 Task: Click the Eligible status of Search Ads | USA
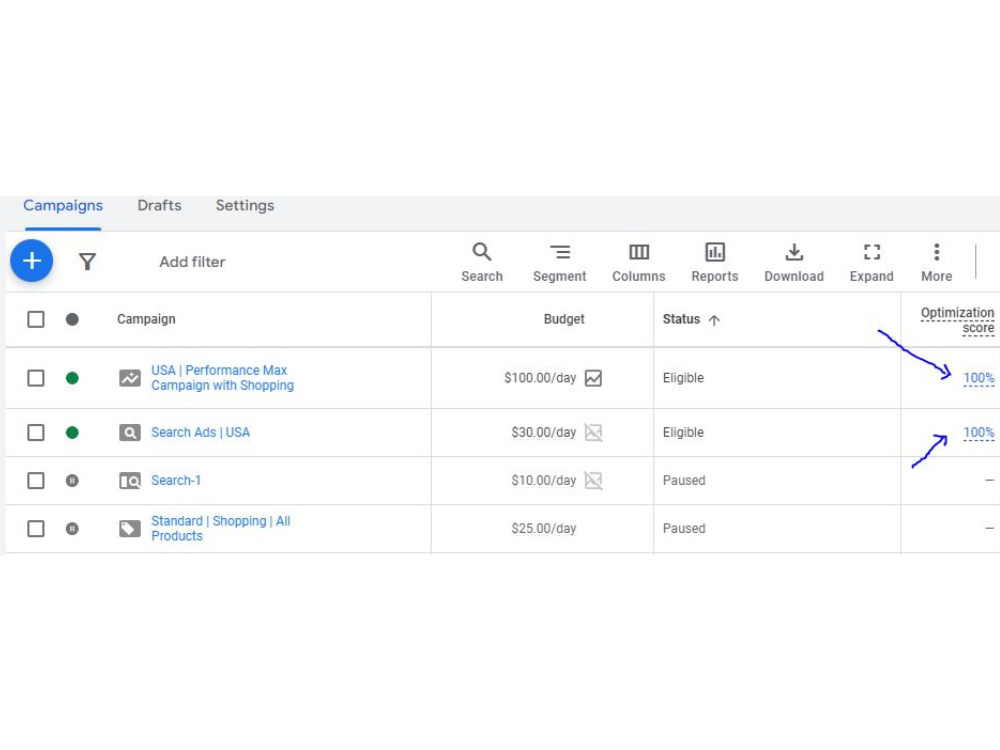click(x=683, y=432)
